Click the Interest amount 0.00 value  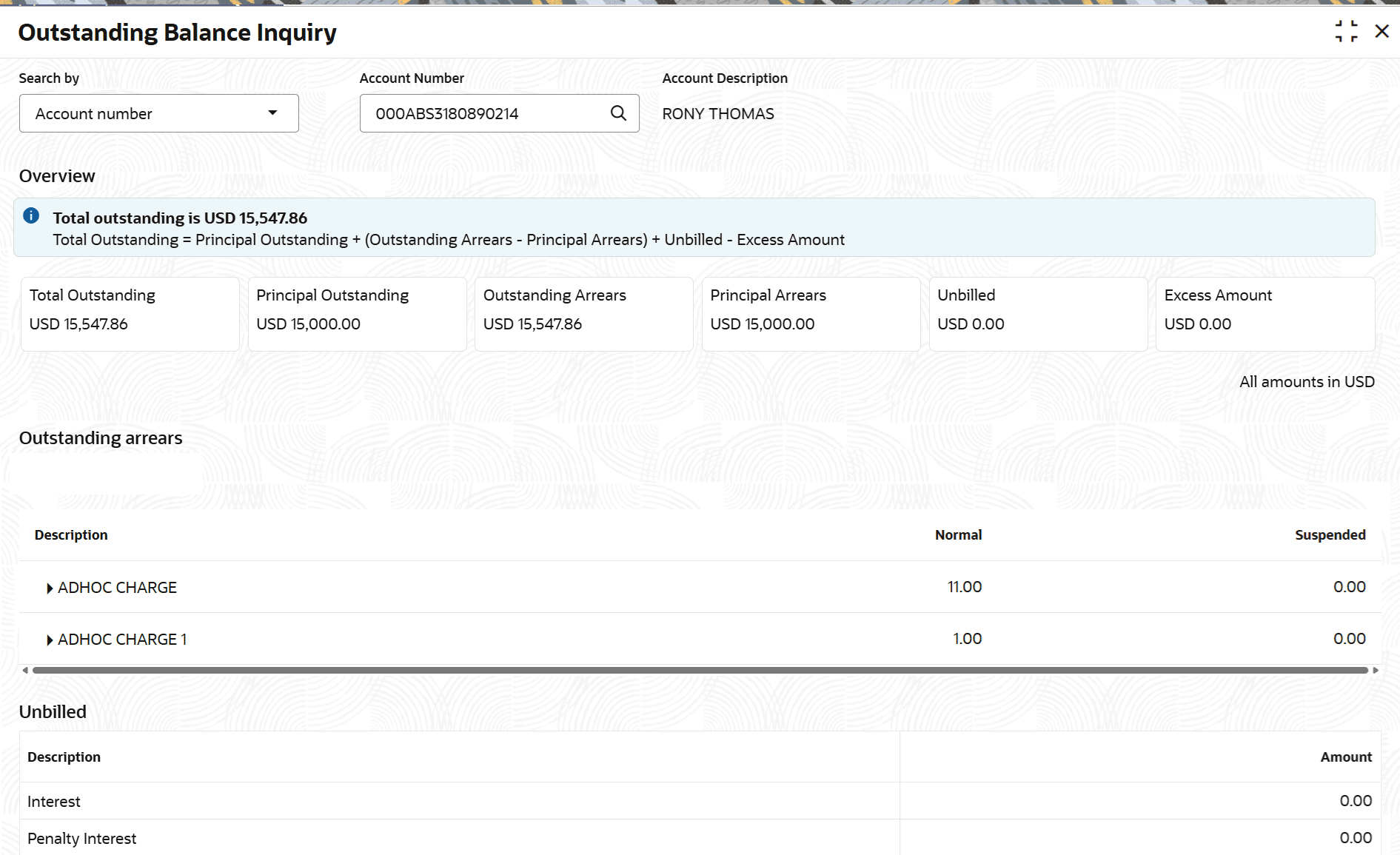(1356, 801)
